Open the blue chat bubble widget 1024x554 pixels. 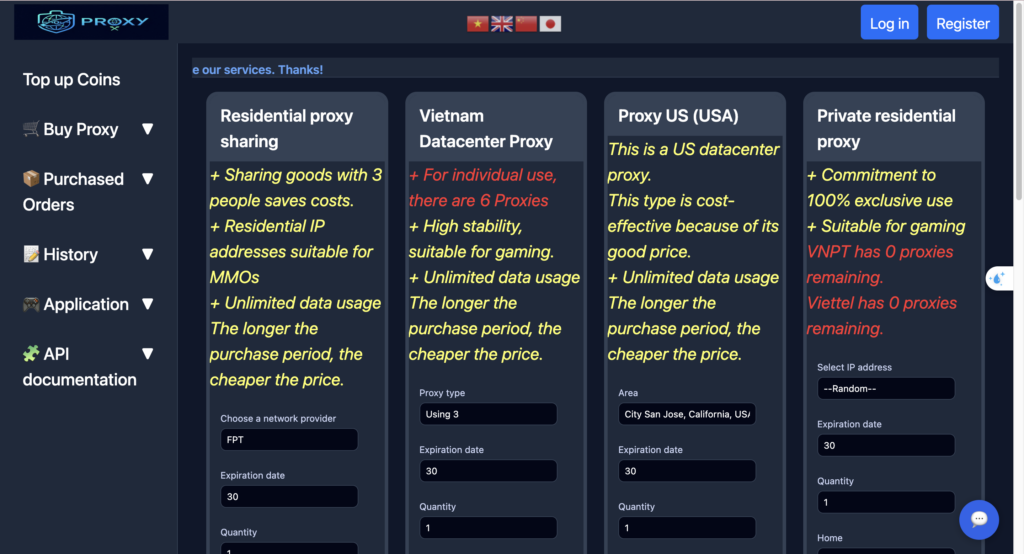(978, 519)
